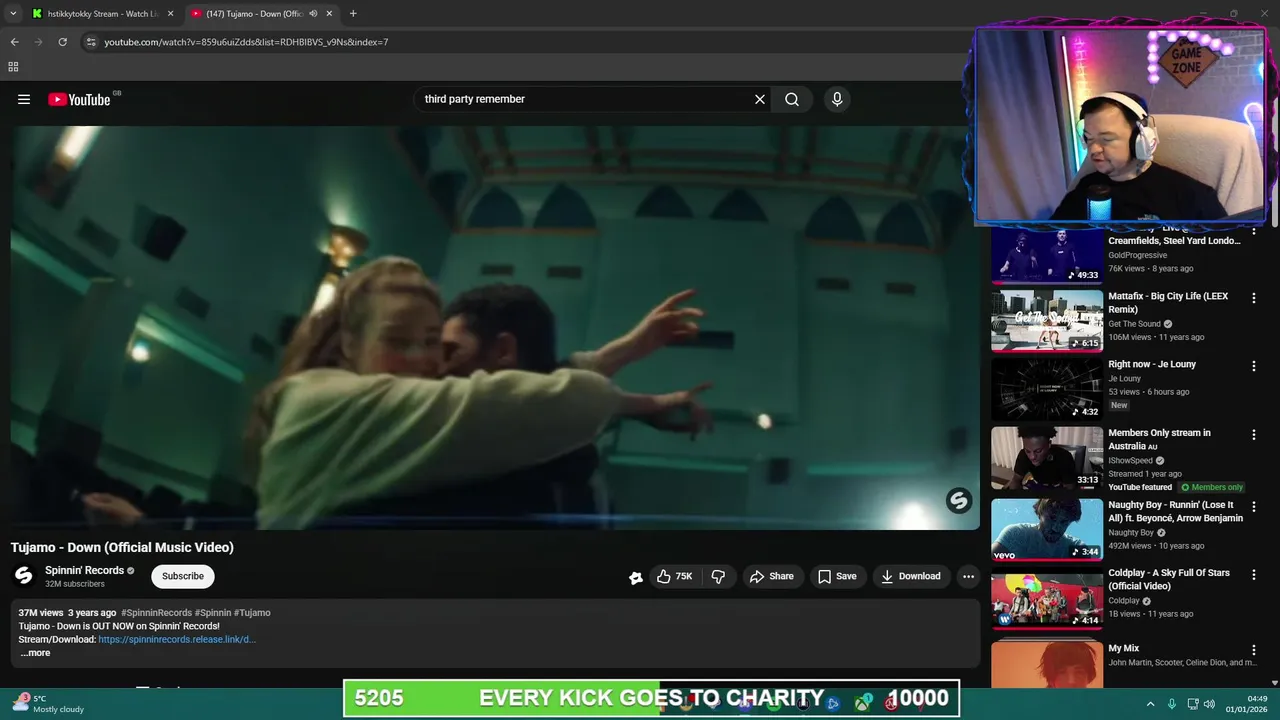This screenshot has width=1280, height=720.
Task: Open the volume control in system tray
Action: click(1208, 704)
